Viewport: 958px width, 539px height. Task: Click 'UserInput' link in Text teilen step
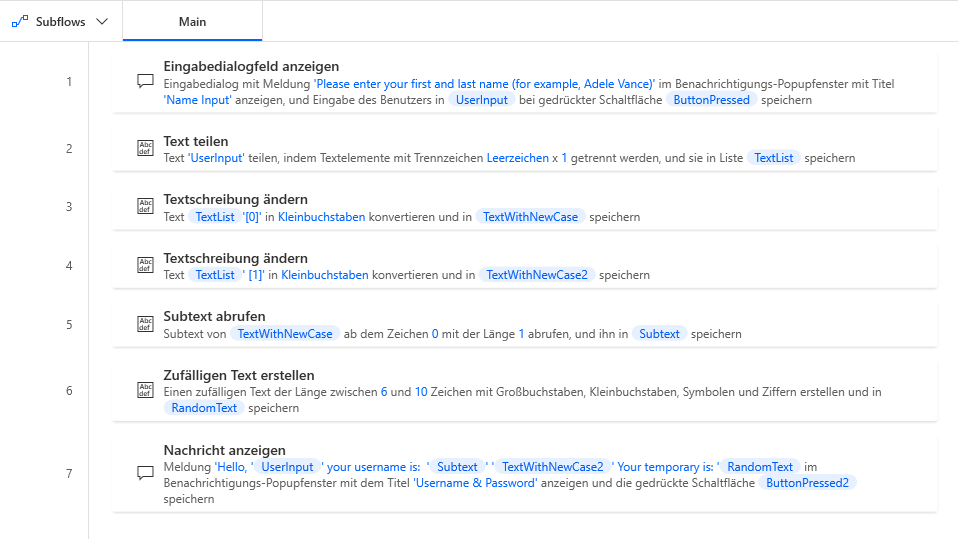pyautogui.click(x=216, y=158)
